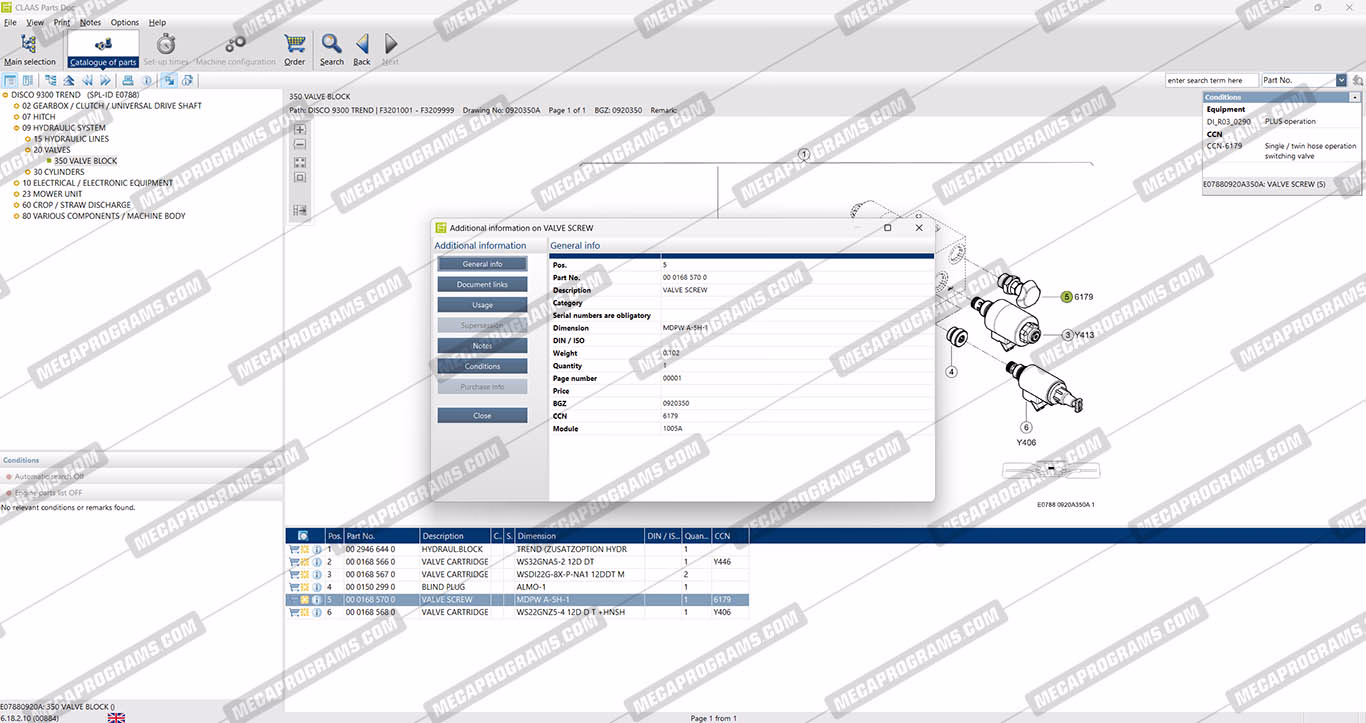Go Back using the blue arrow

tap(362, 48)
